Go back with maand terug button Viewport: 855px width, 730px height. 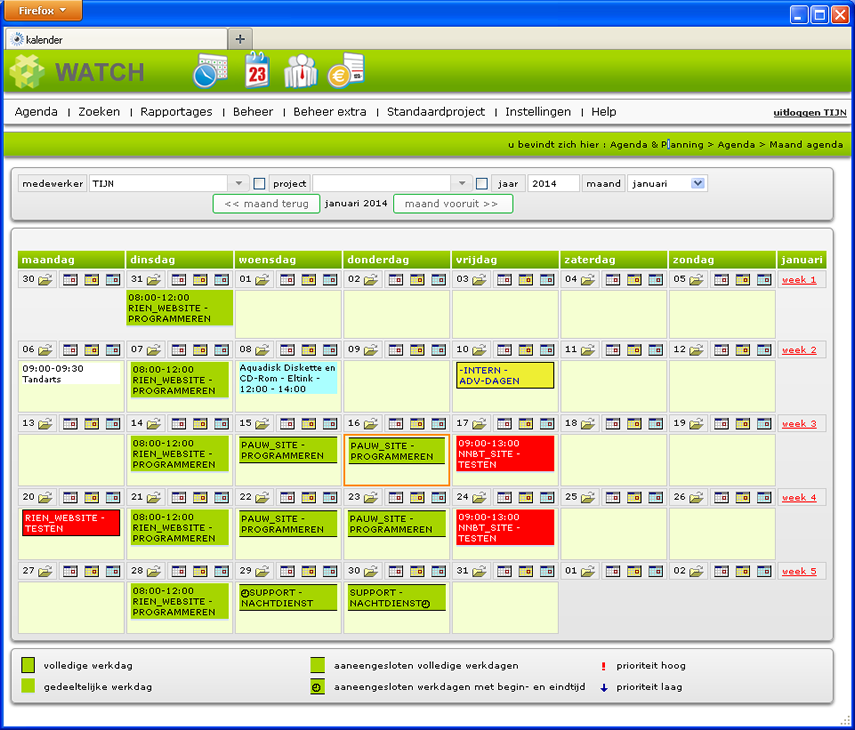(x=267, y=204)
